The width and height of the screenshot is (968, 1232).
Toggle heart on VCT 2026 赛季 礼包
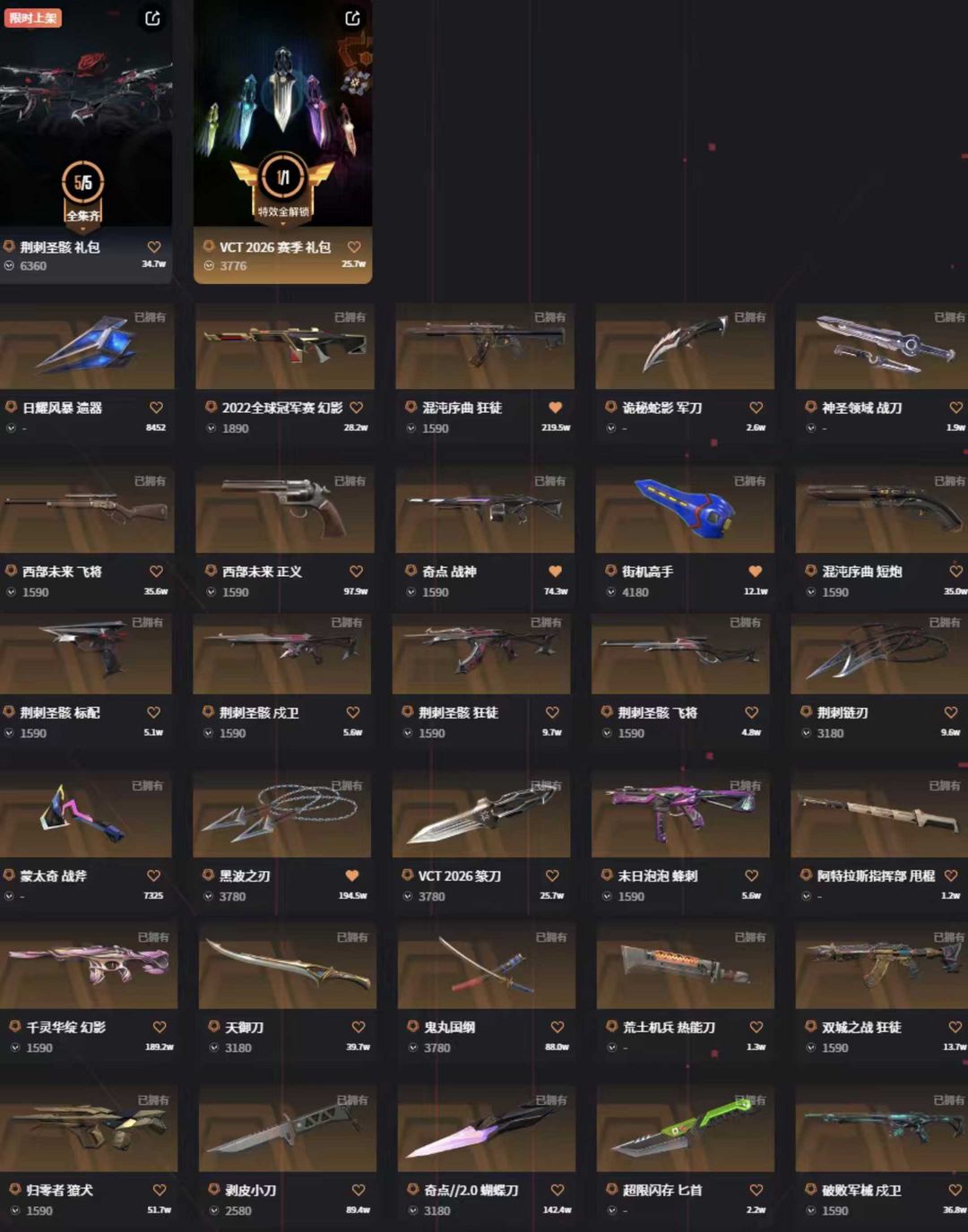pos(354,247)
